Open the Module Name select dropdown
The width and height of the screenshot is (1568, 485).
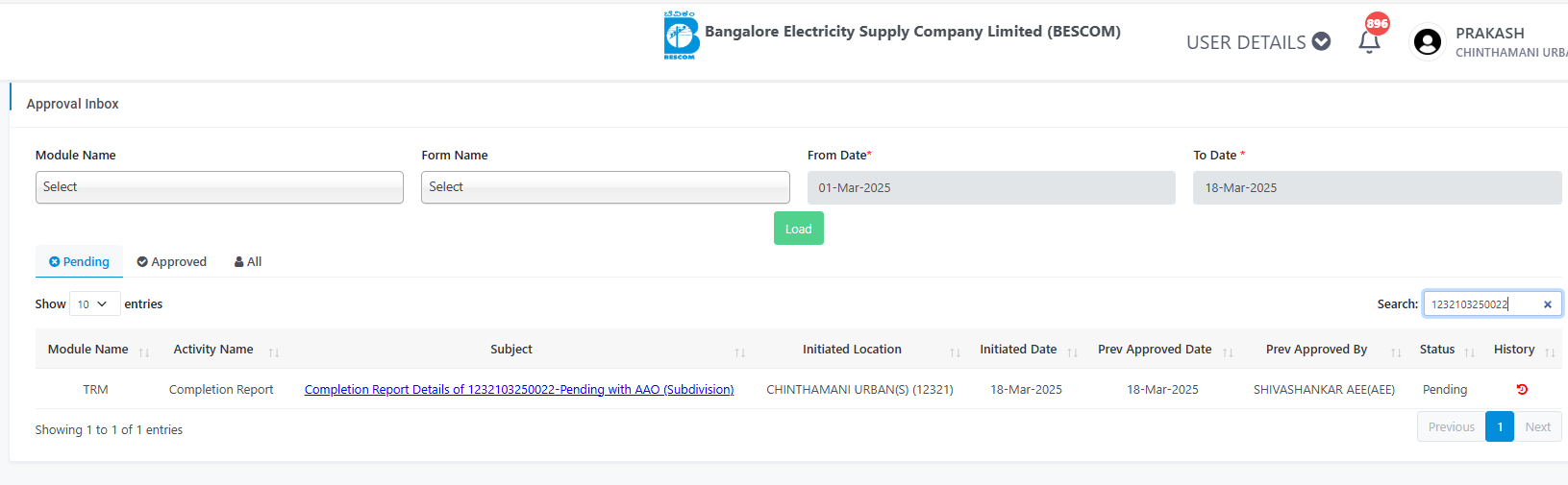click(219, 187)
